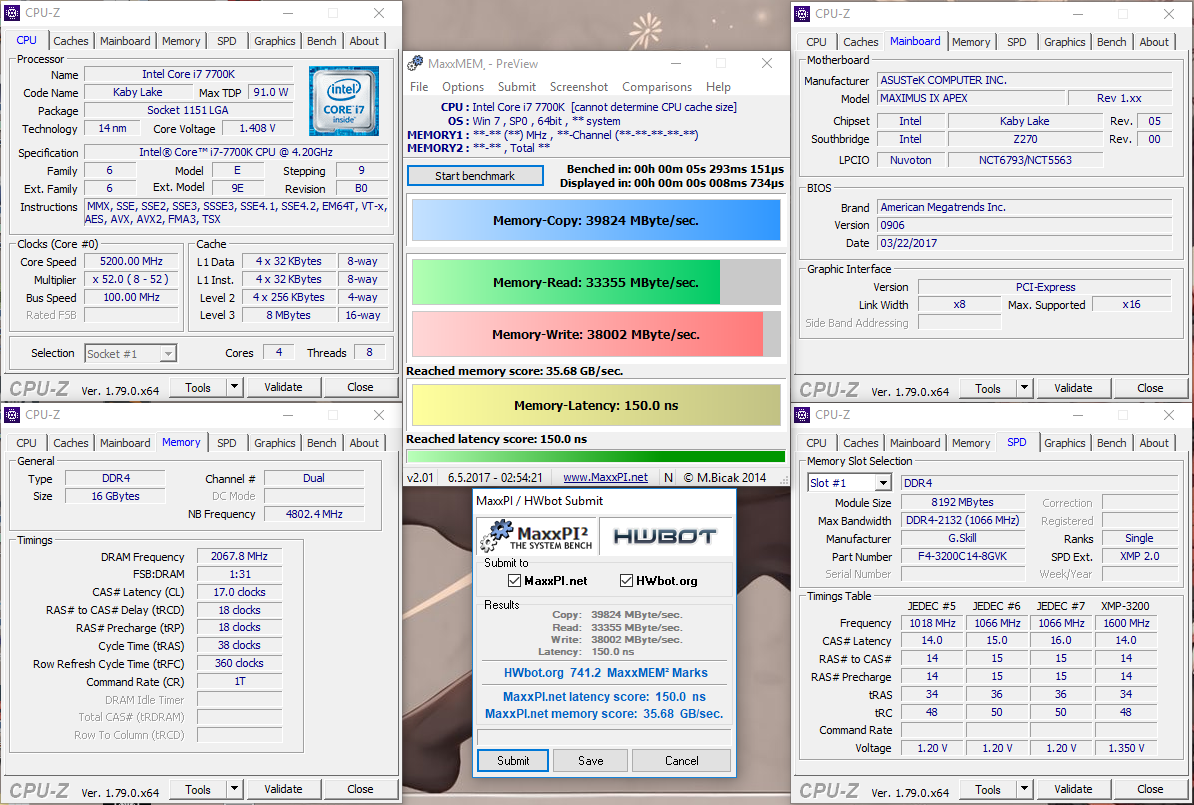Click the N indicator in MaxxMEM status bar
1194x805 pixels.
click(668, 478)
